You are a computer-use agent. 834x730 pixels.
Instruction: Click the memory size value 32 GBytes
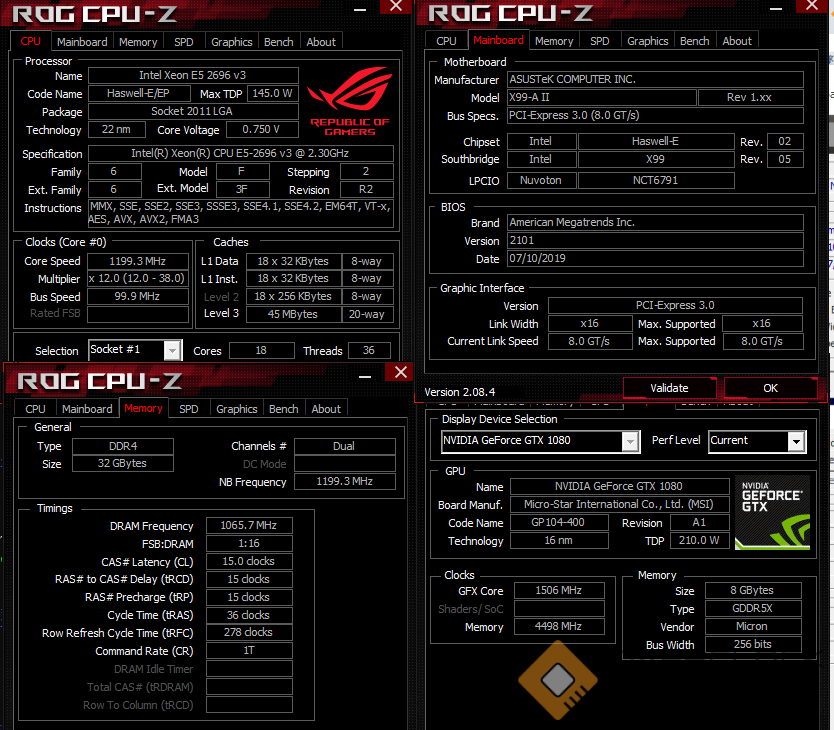(x=122, y=463)
